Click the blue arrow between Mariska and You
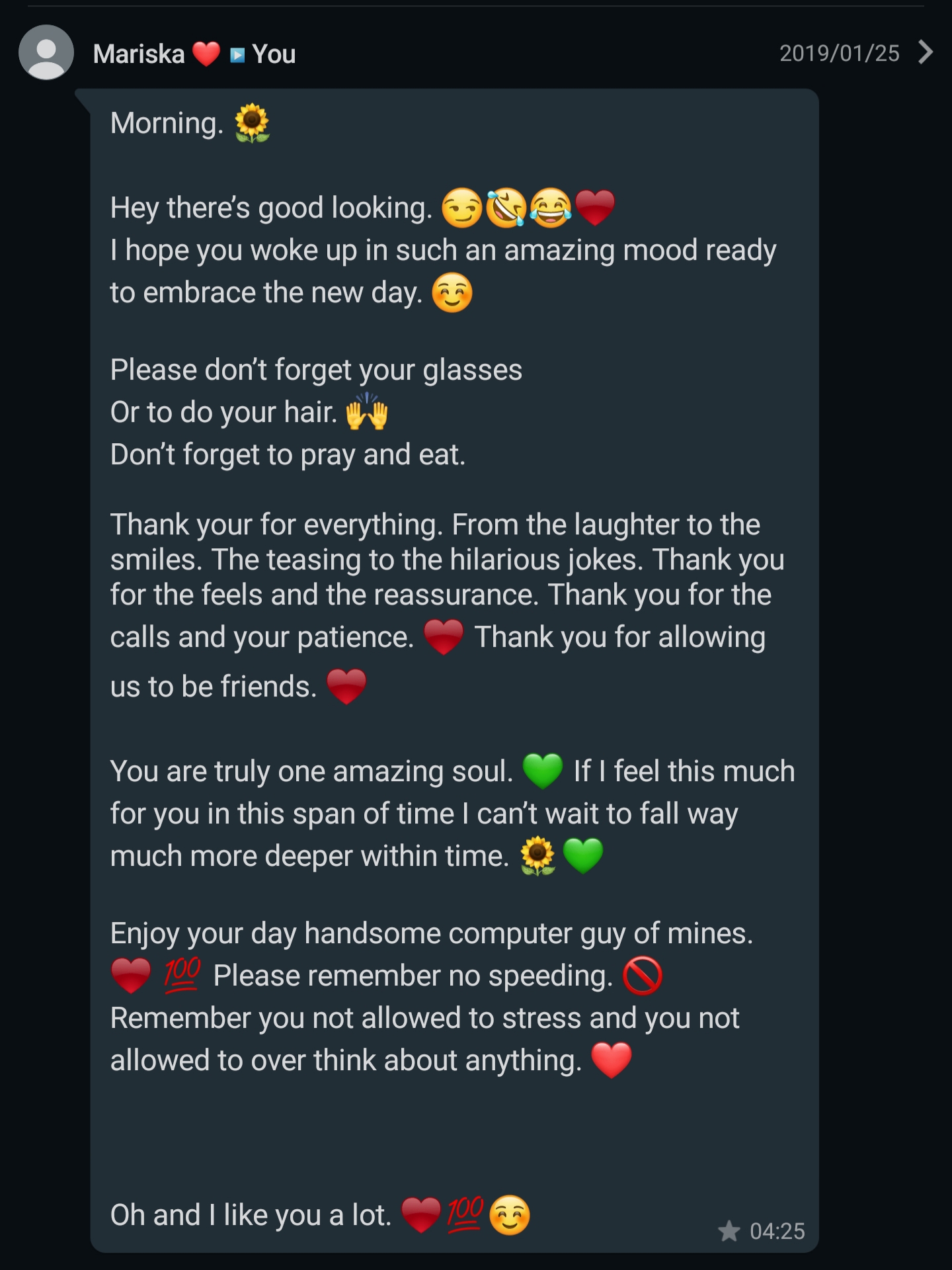The image size is (952, 1270). click(x=237, y=55)
